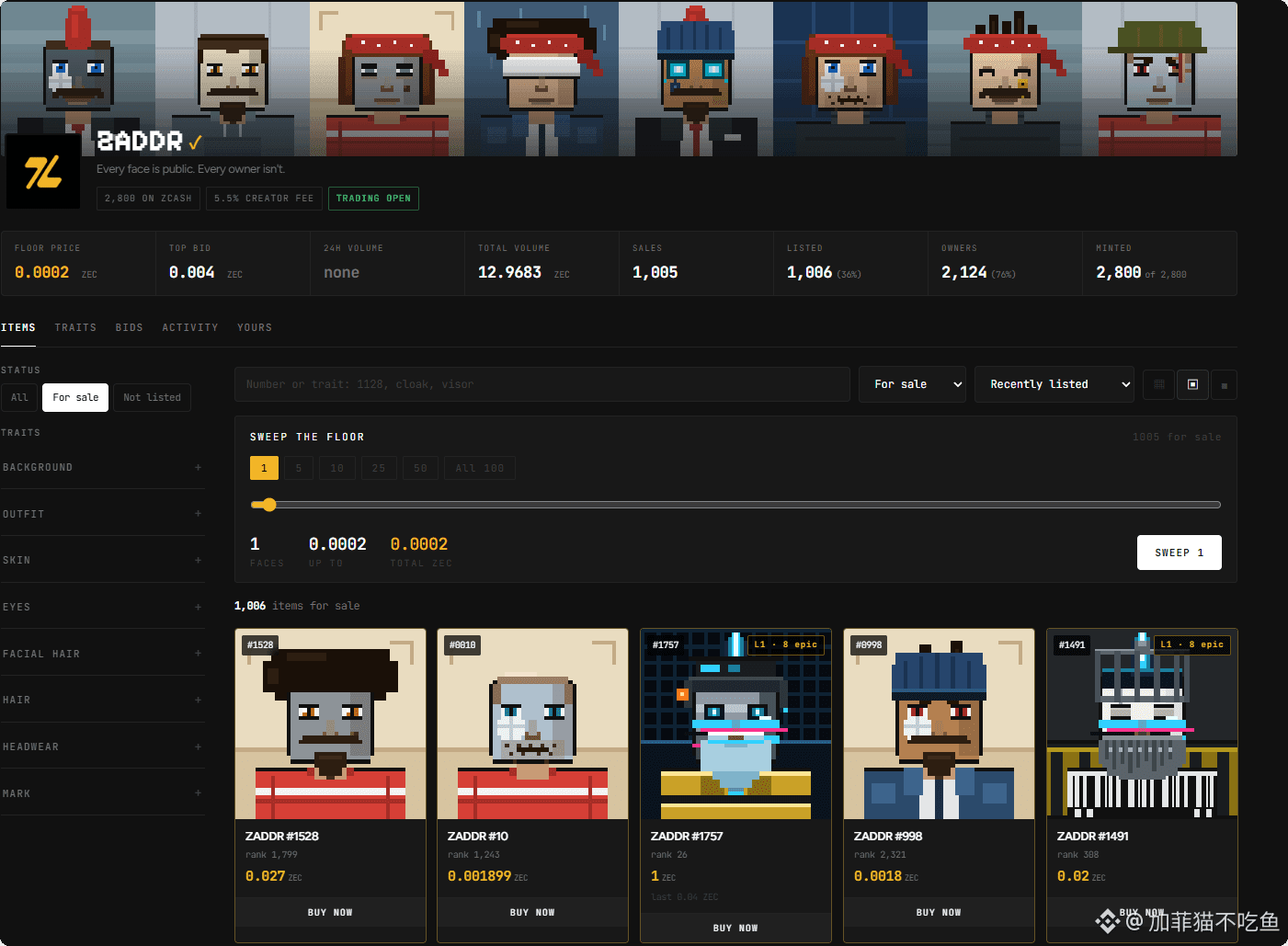Click the sweep floor slider handle
This screenshot has height=946, width=1288.
pyautogui.click(x=268, y=505)
